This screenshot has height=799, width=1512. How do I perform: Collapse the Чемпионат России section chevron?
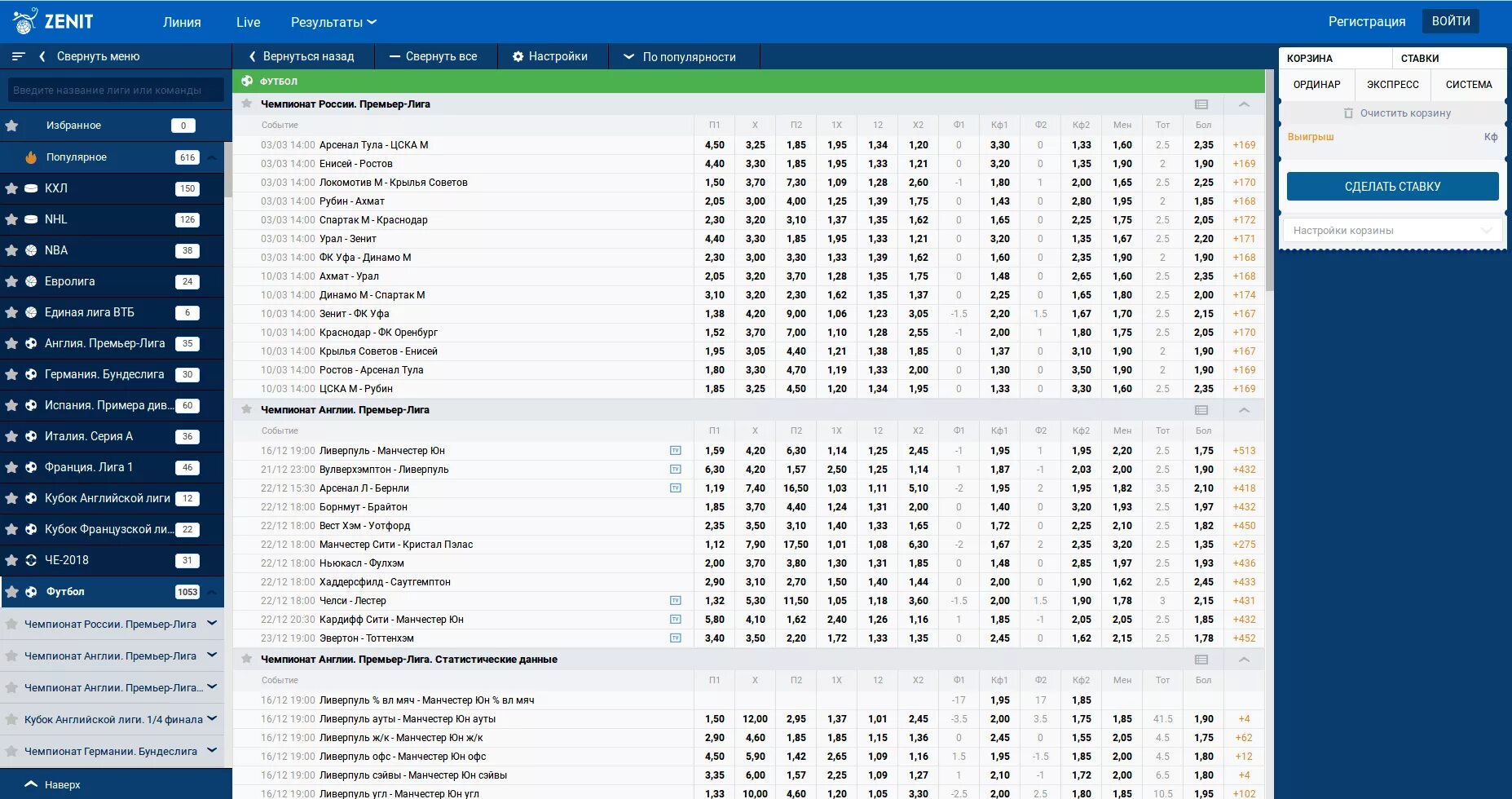click(1244, 104)
